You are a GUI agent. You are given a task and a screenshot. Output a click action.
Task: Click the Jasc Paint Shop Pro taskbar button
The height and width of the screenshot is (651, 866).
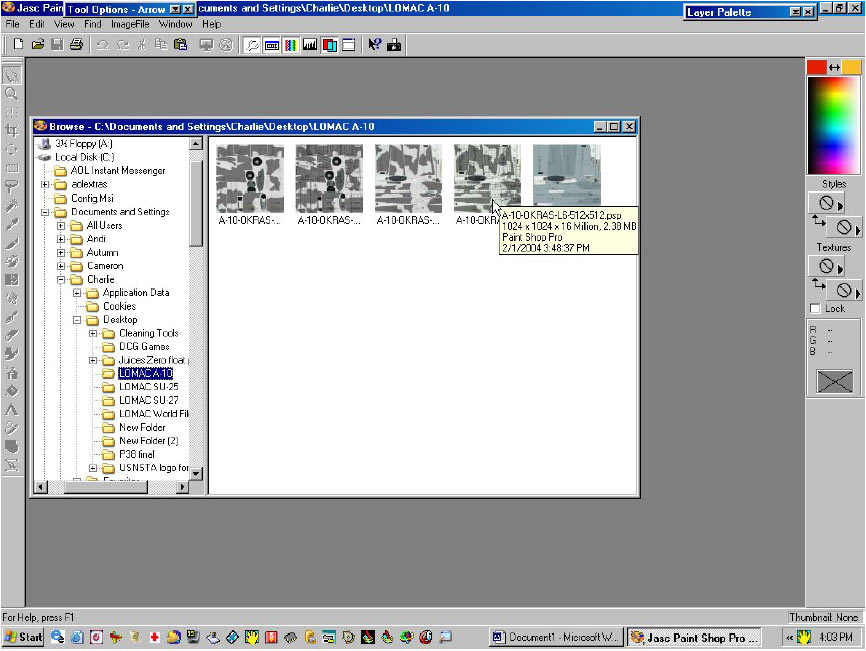[x=695, y=638]
